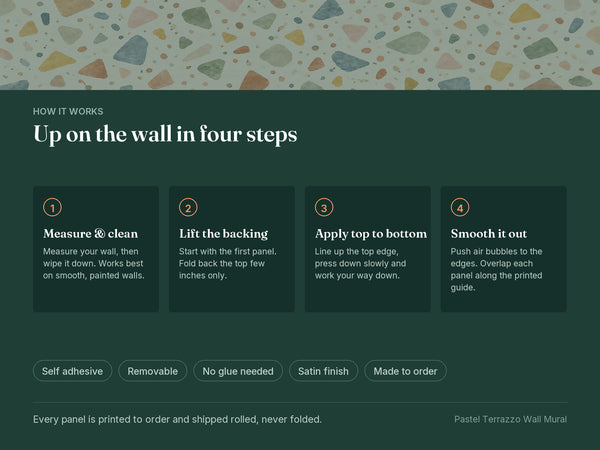Click the step 4 circled number icon

pos(460,207)
